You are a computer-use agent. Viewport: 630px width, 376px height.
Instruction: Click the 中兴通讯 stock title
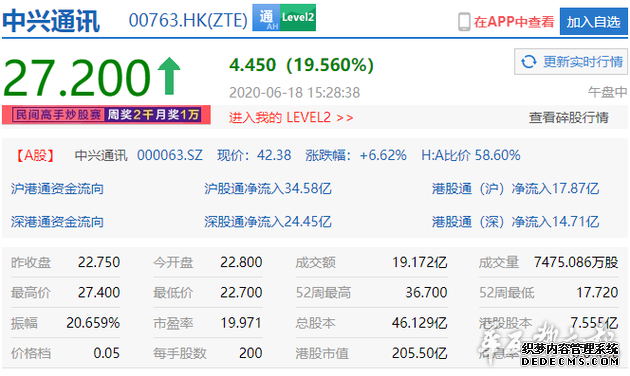[51, 21]
